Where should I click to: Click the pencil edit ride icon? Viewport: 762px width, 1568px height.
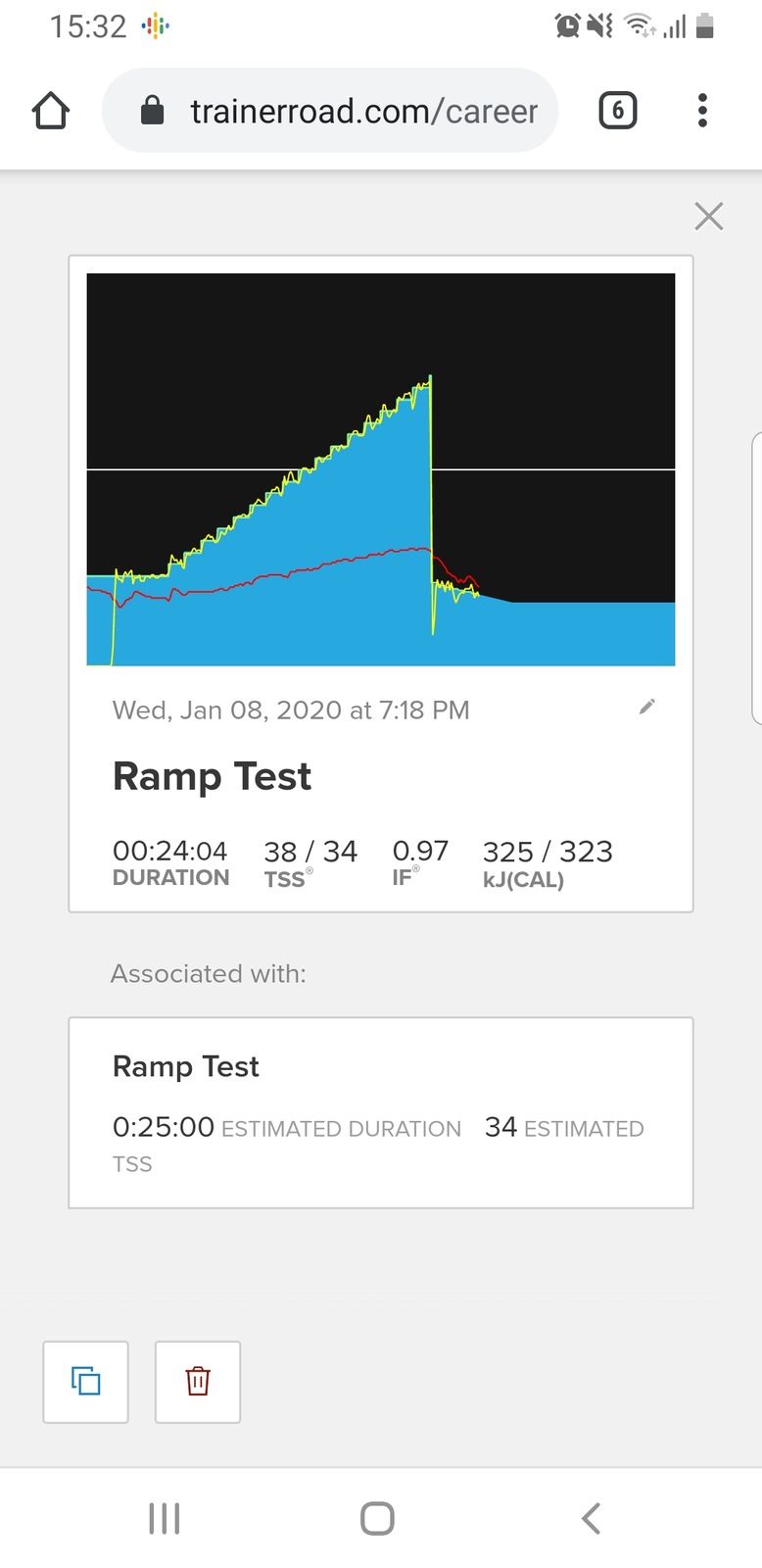coord(646,707)
